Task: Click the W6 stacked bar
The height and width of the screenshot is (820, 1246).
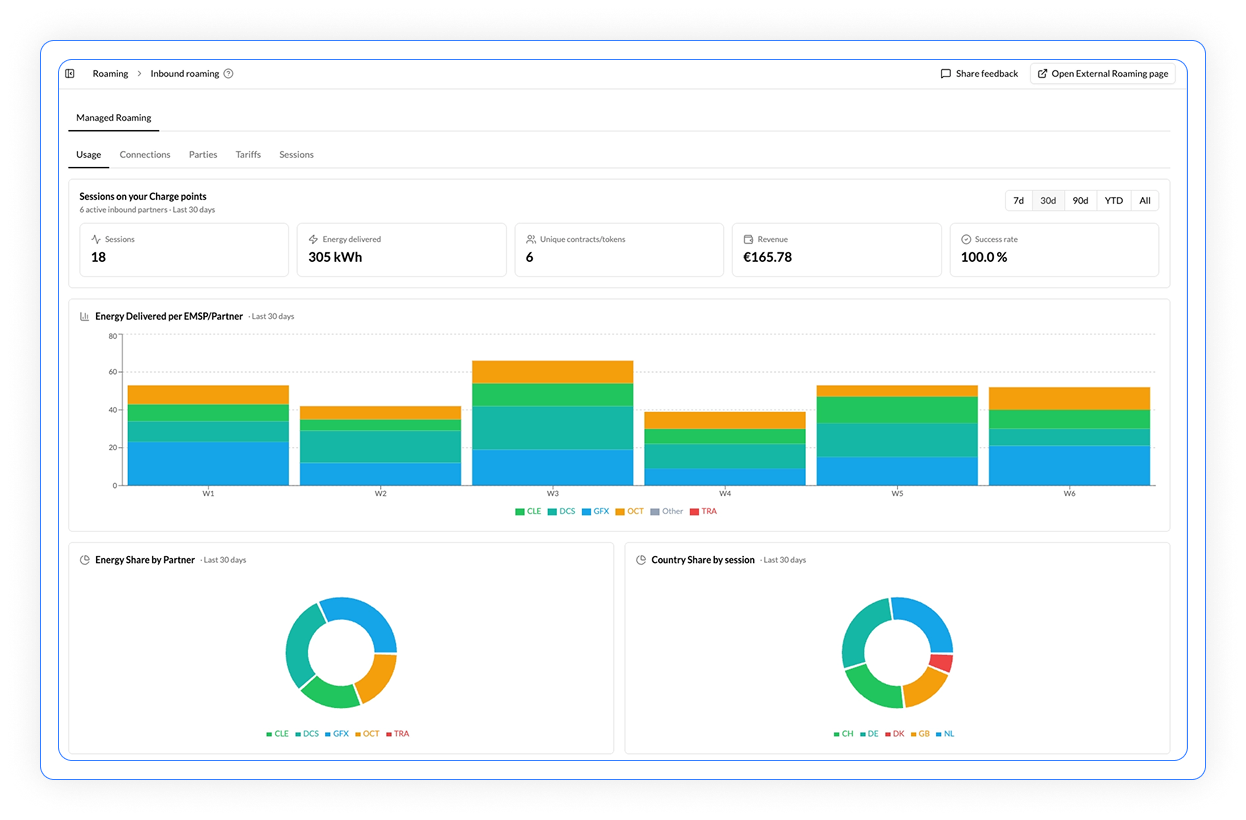Action: click(1070, 436)
